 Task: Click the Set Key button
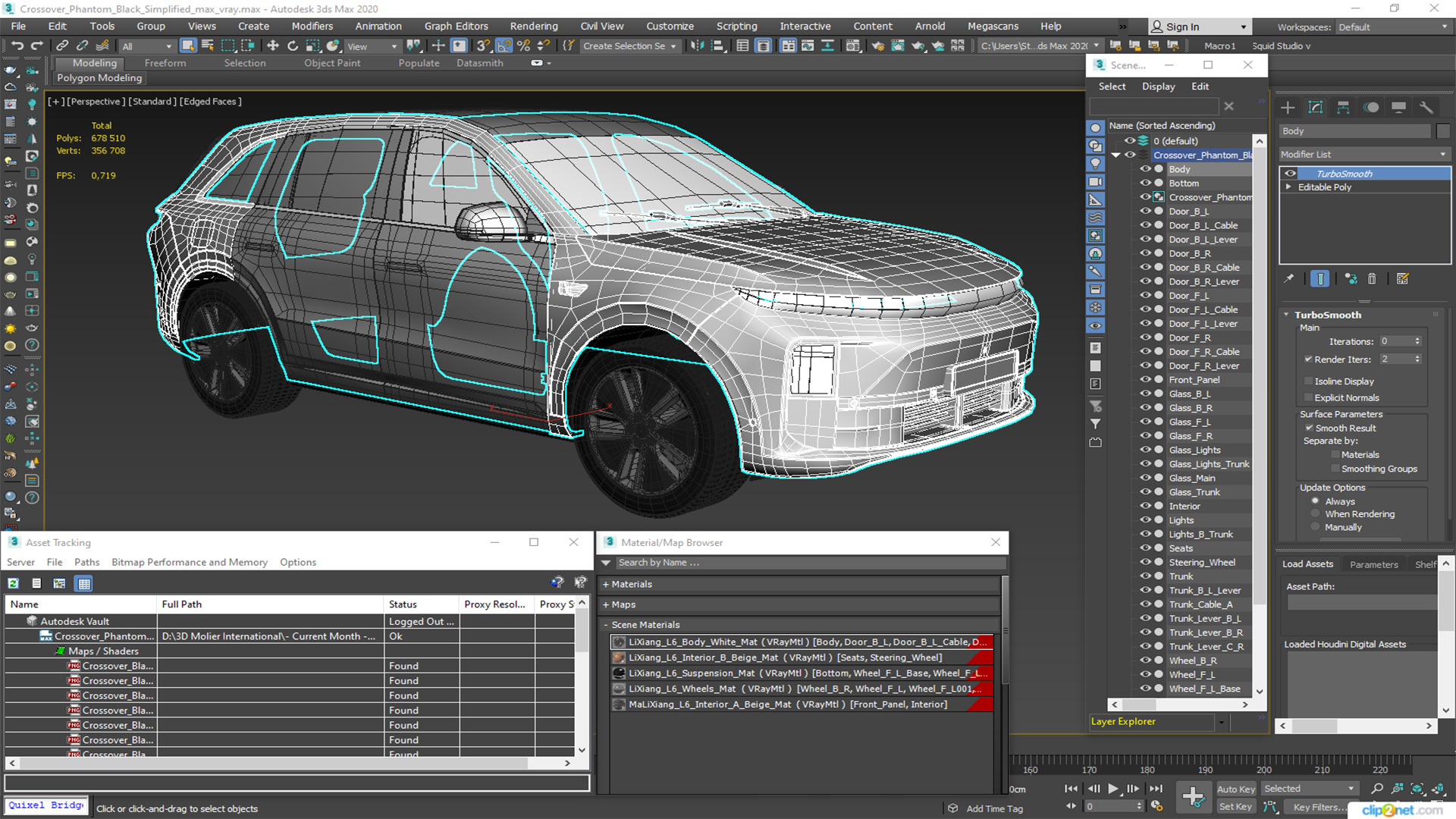tap(1236, 807)
